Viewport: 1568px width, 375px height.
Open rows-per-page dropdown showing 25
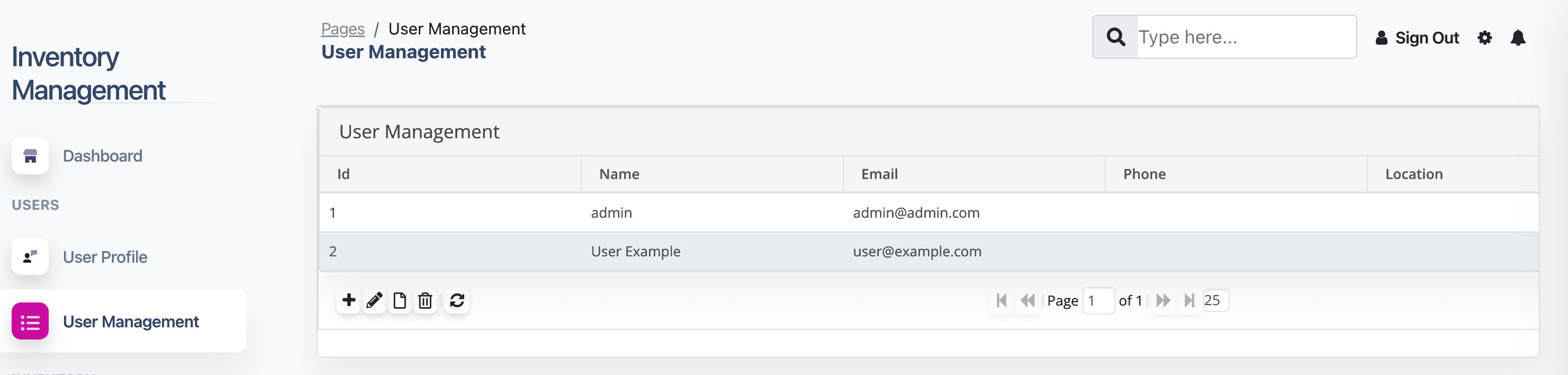click(1215, 301)
